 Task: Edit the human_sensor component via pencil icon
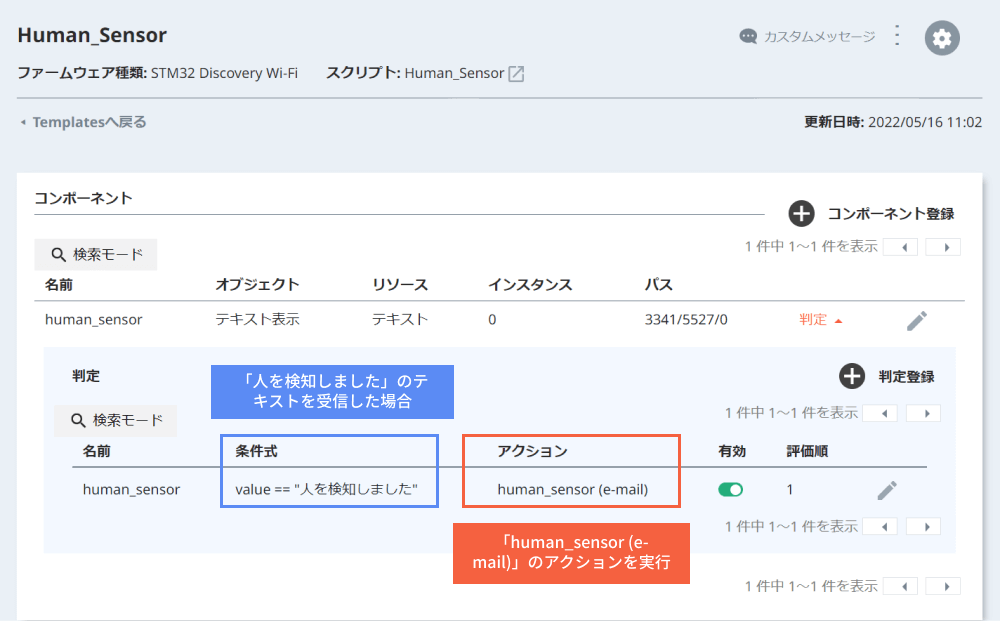click(916, 319)
